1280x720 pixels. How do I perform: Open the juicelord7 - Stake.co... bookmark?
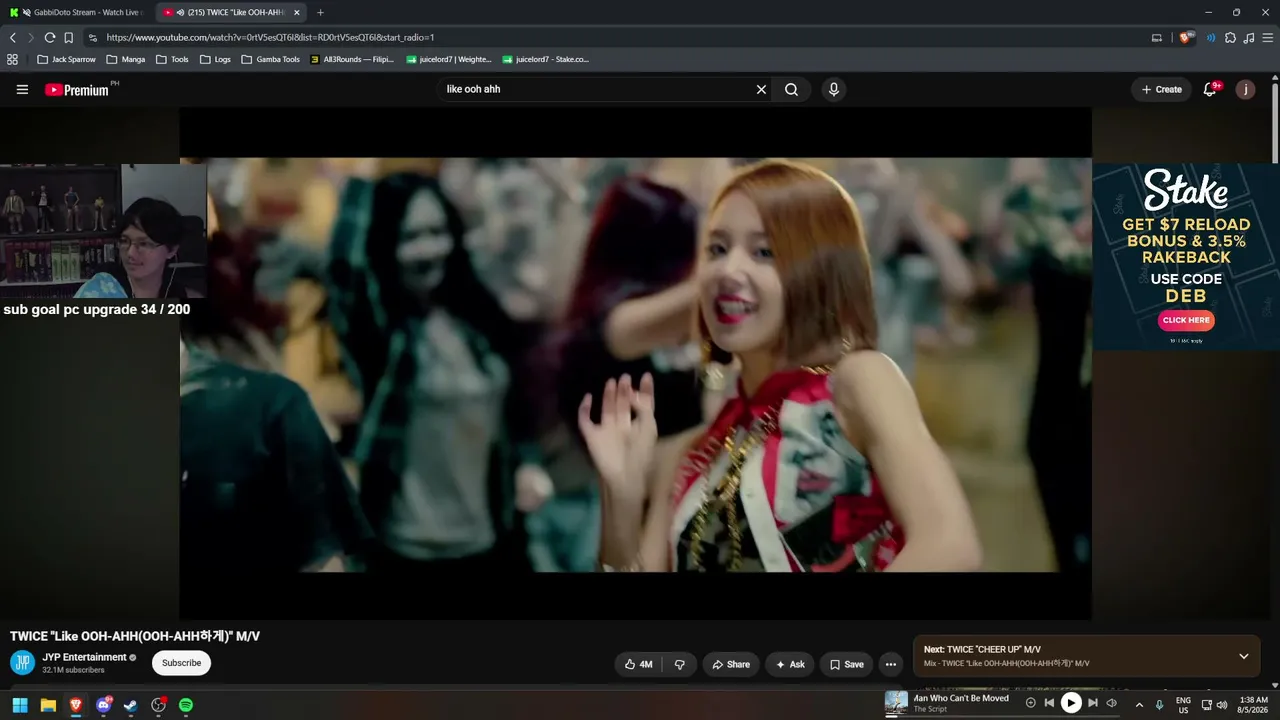point(546,59)
